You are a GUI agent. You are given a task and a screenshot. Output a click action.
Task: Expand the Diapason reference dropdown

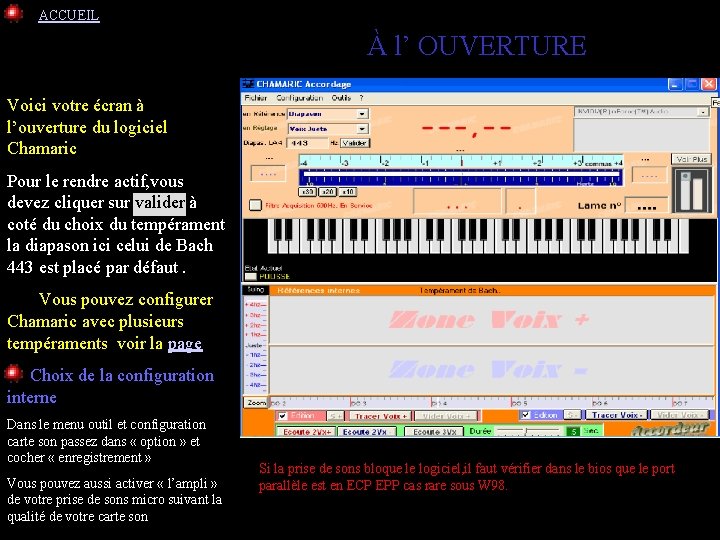click(362, 113)
